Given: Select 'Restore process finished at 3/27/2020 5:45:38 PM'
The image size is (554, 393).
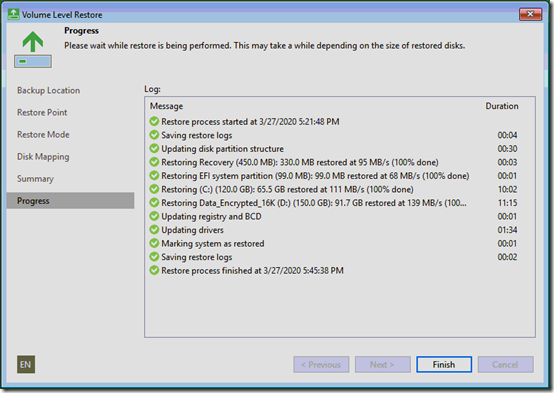Looking at the screenshot, I should click(252, 271).
